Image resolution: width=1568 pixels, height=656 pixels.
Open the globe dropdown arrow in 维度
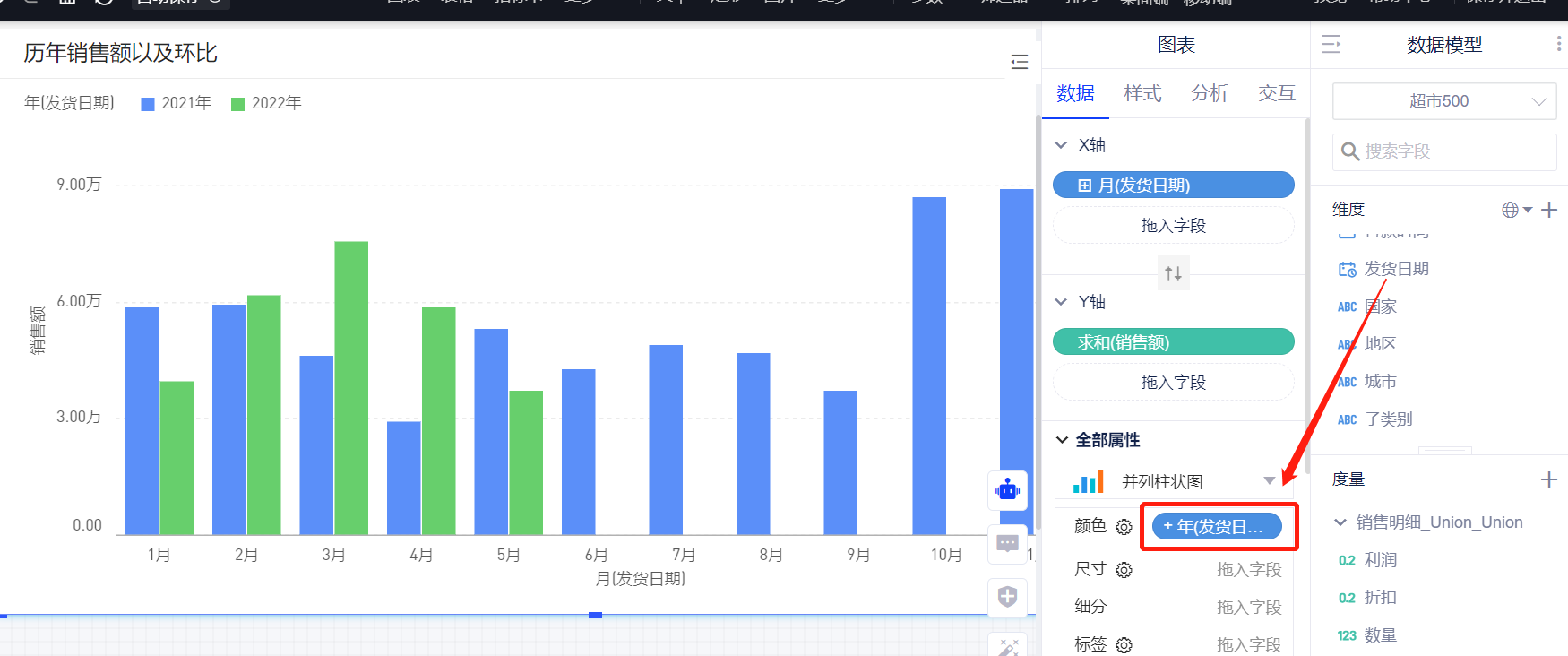coord(1528,210)
